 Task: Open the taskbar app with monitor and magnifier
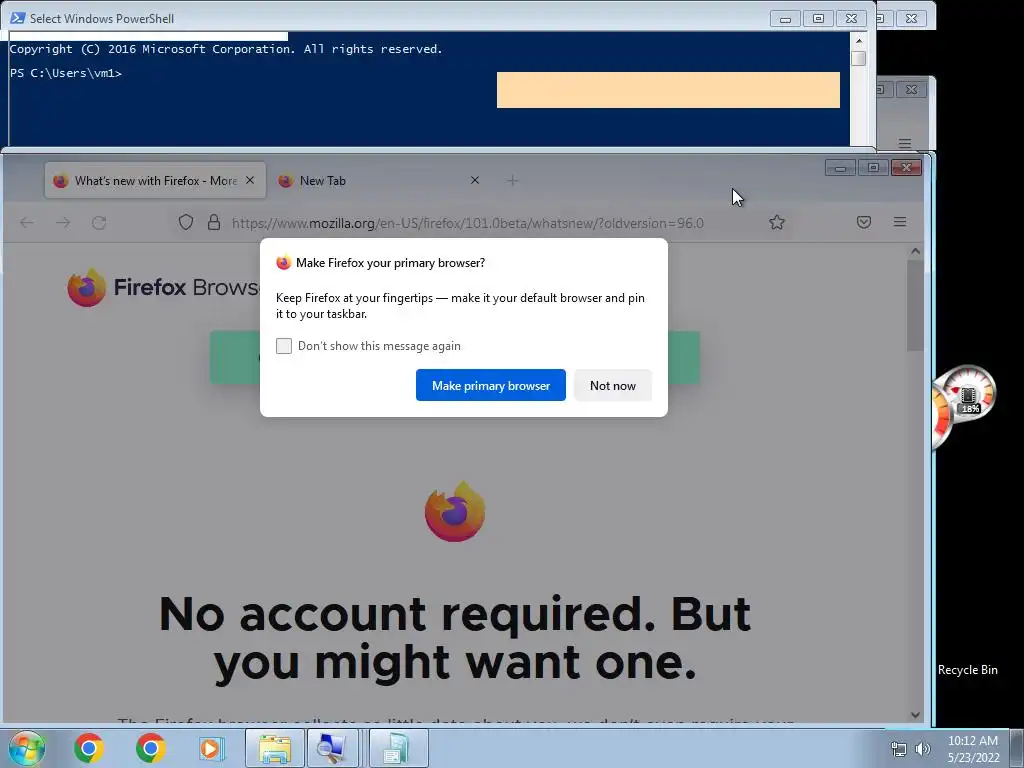tap(333, 748)
